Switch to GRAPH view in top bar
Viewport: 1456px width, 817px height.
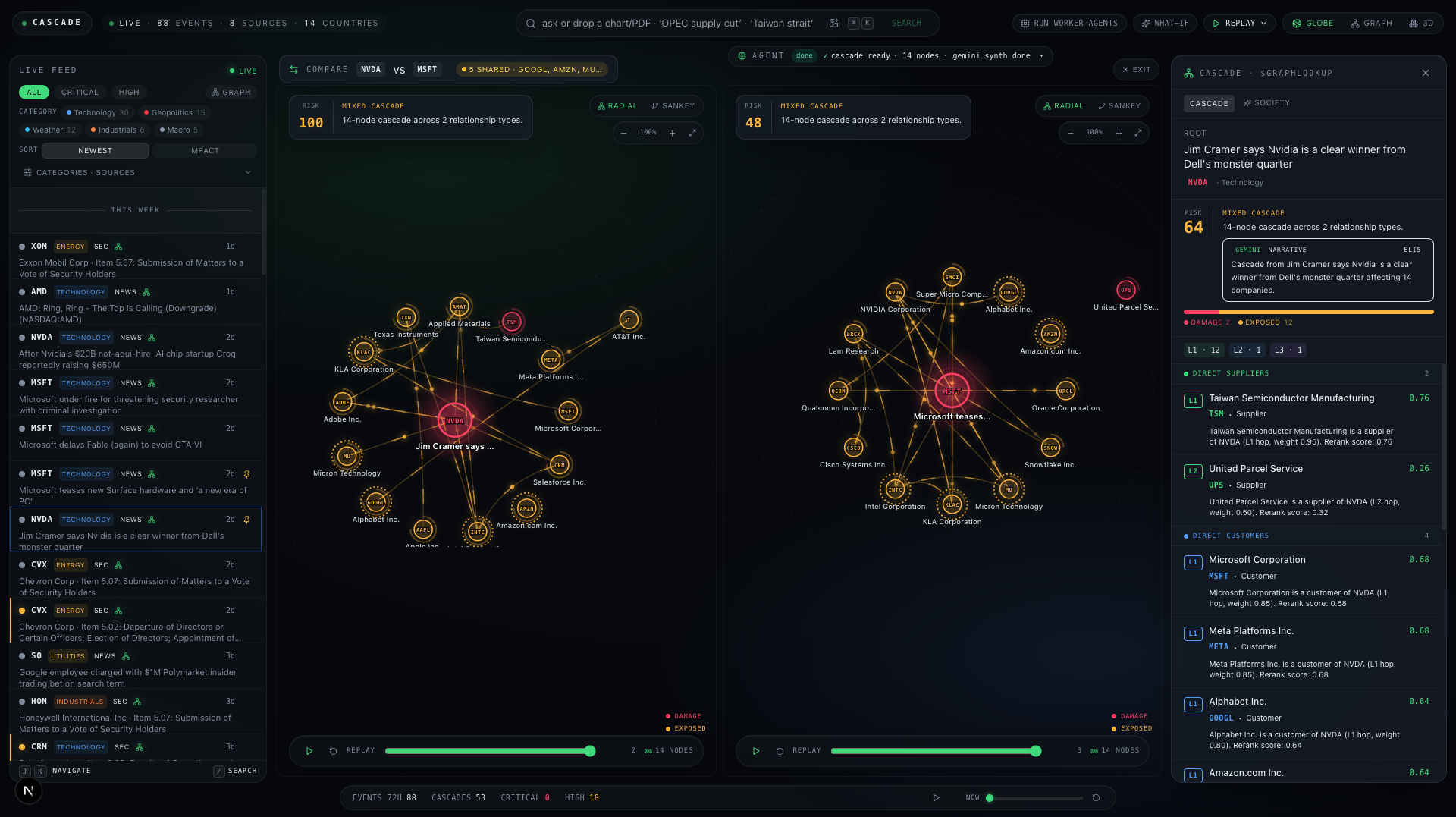pyautogui.click(x=1371, y=24)
